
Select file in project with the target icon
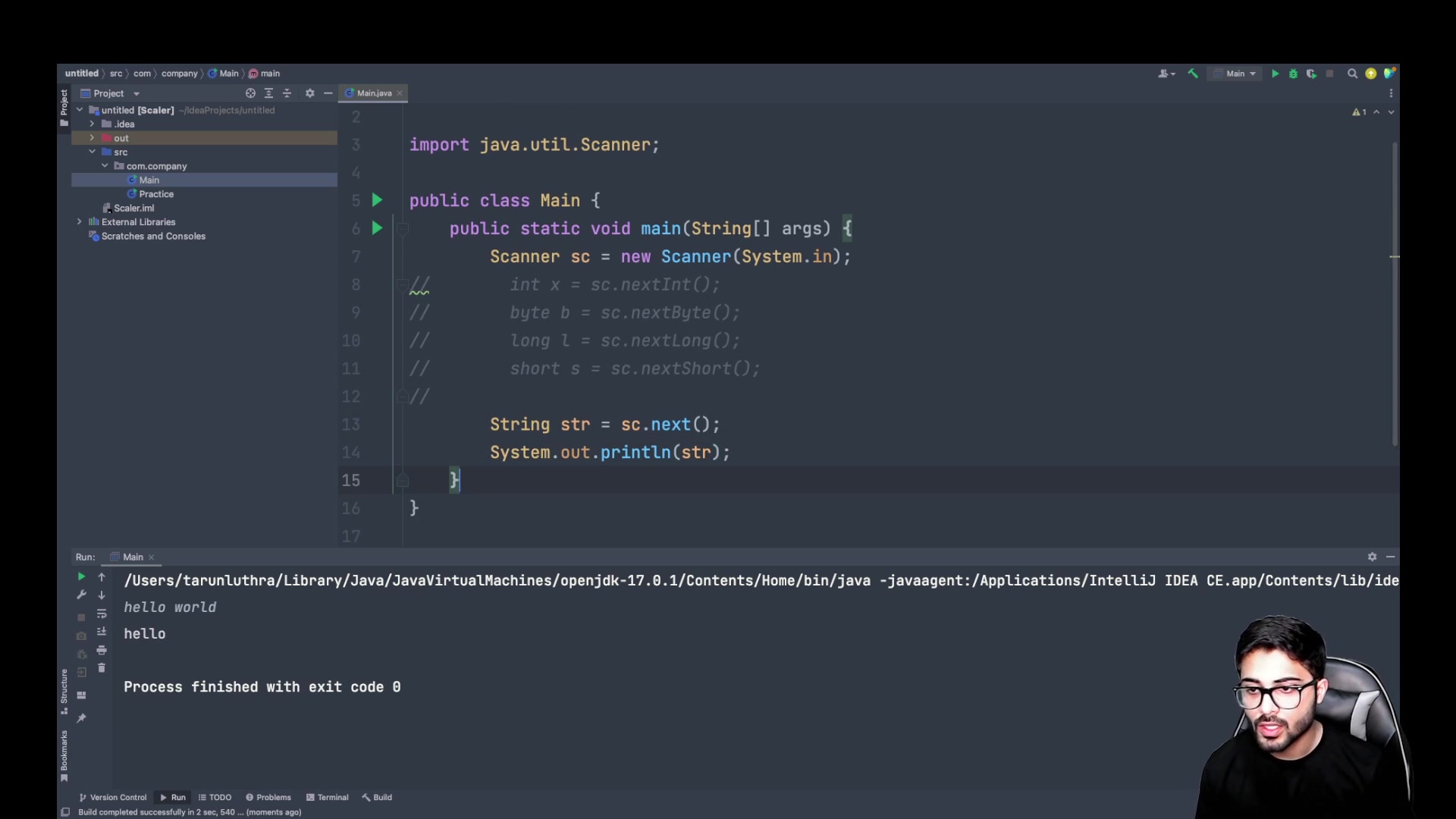click(x=251, y=93)
